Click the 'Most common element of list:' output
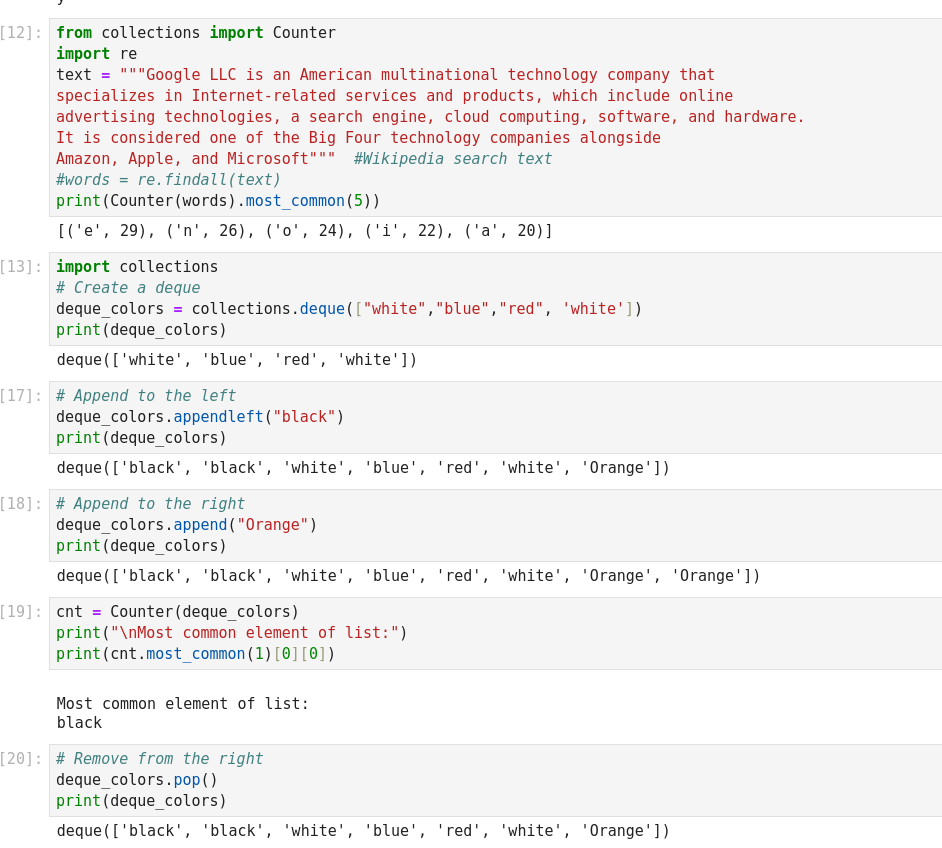The height and width of the screenshot is (848, 942). coord(183,704)
